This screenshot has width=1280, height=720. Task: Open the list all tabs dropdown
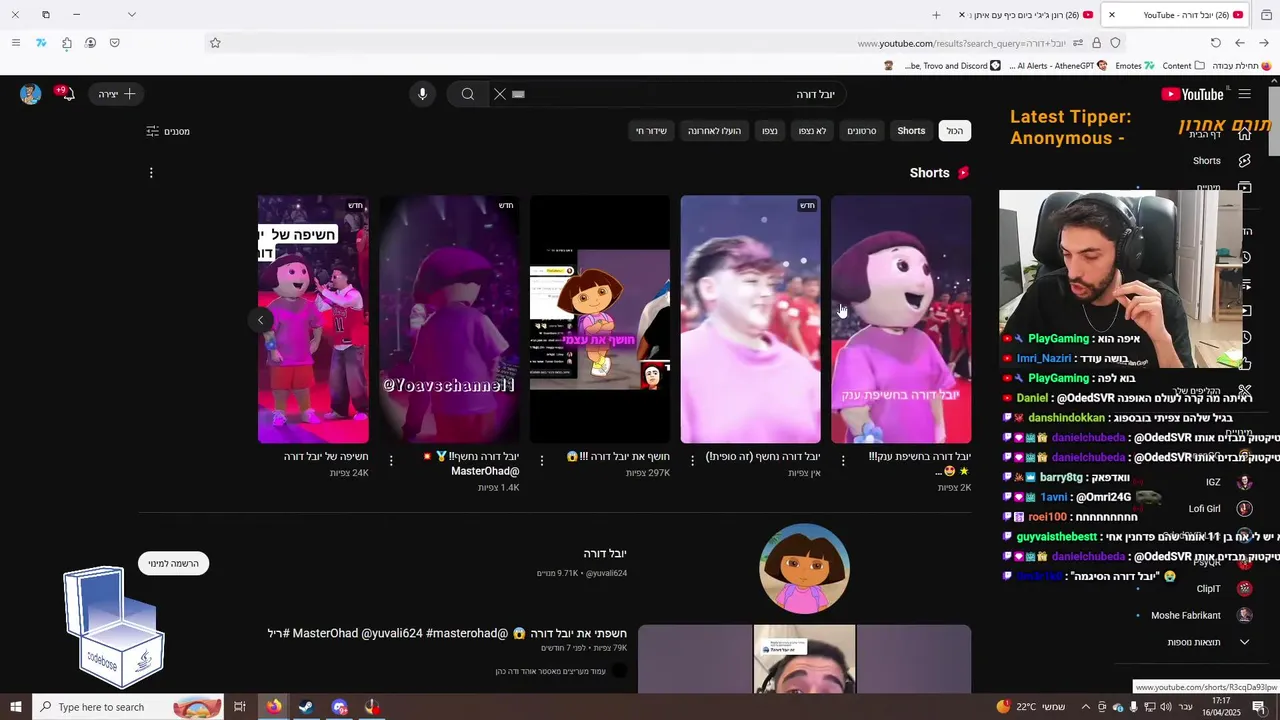coord(131,15)
